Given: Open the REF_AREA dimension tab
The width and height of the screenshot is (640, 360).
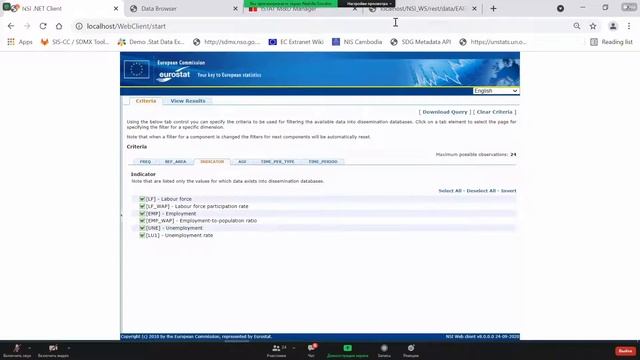Looking at the screenshot, I should (176, 162).
